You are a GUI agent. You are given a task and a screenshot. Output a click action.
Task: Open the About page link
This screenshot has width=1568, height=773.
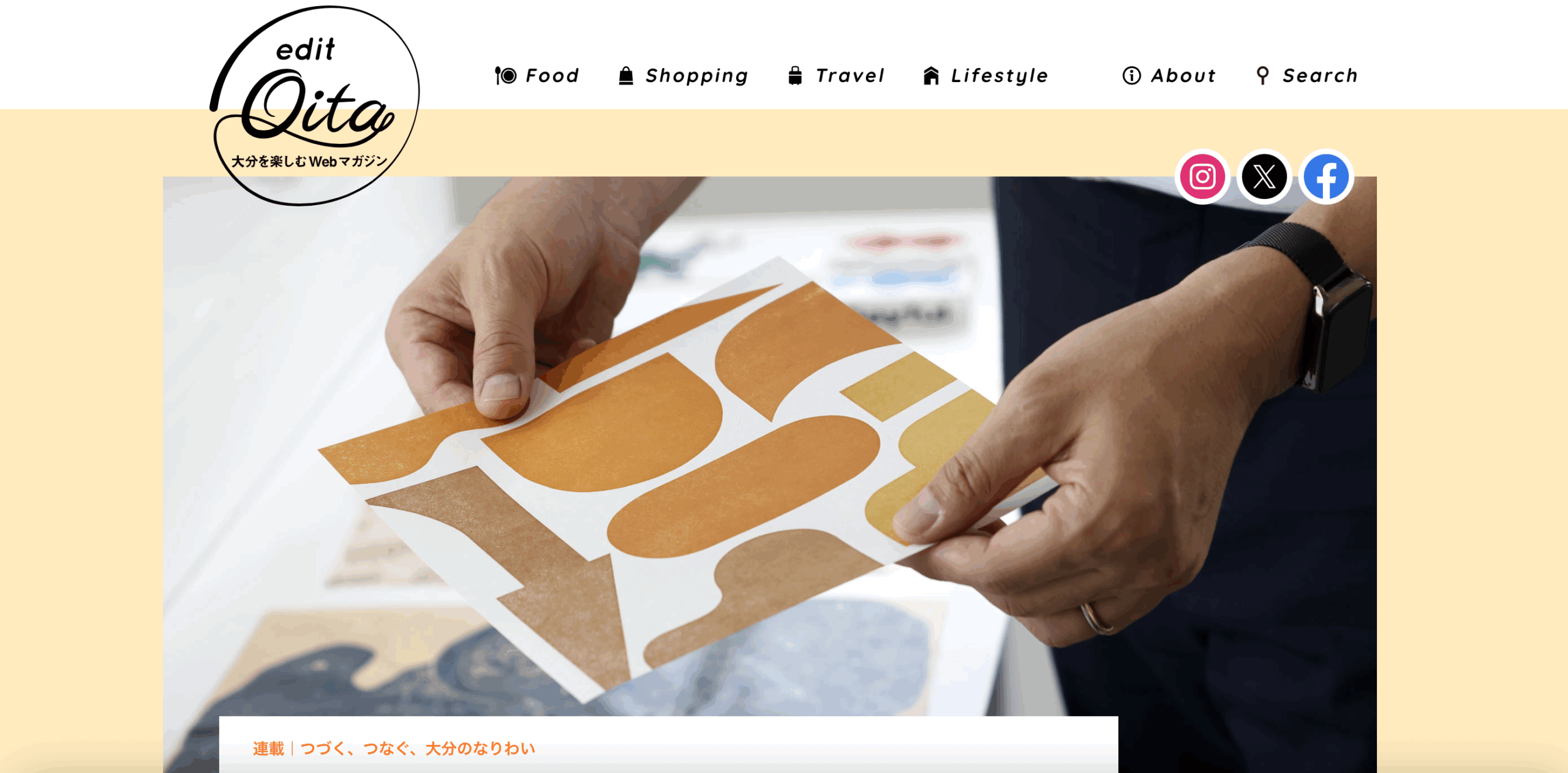tap(1183, 75)
